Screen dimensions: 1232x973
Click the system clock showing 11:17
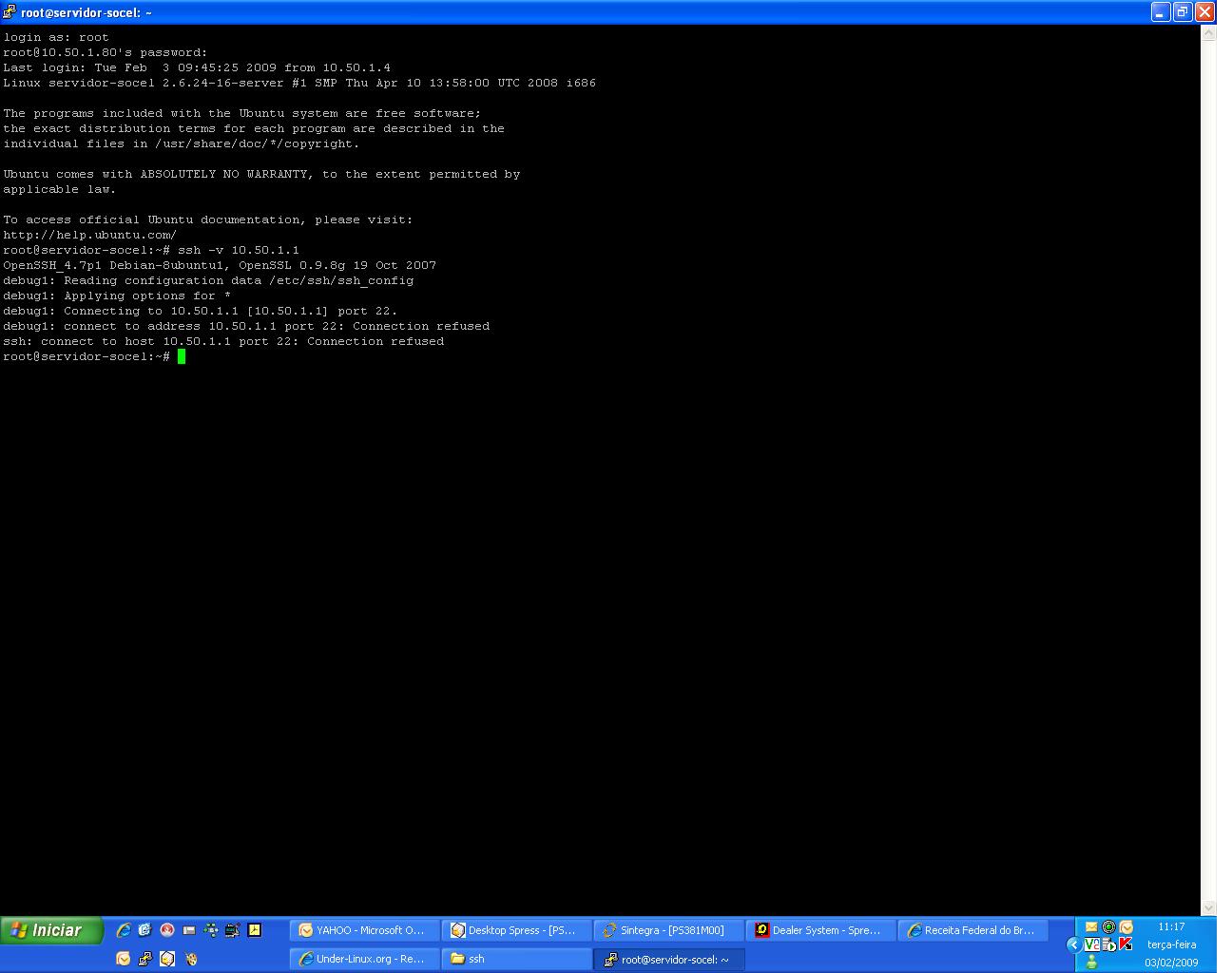pos(1171,926)
